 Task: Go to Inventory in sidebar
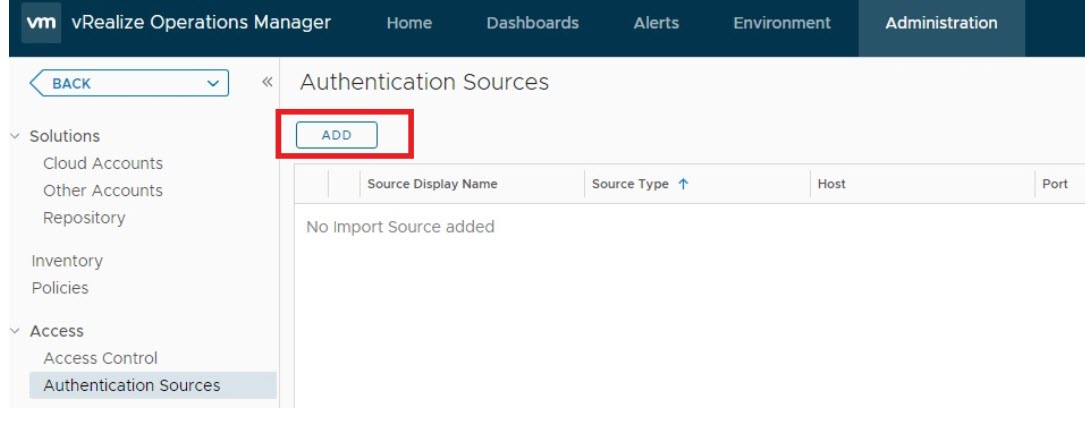67,261
